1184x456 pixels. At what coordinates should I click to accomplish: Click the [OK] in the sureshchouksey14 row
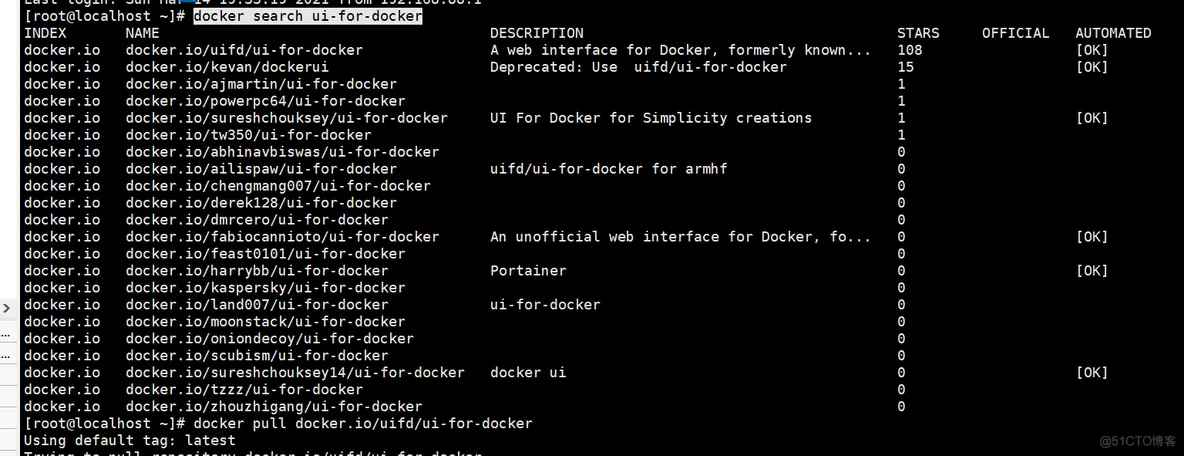coord(1092,373)
